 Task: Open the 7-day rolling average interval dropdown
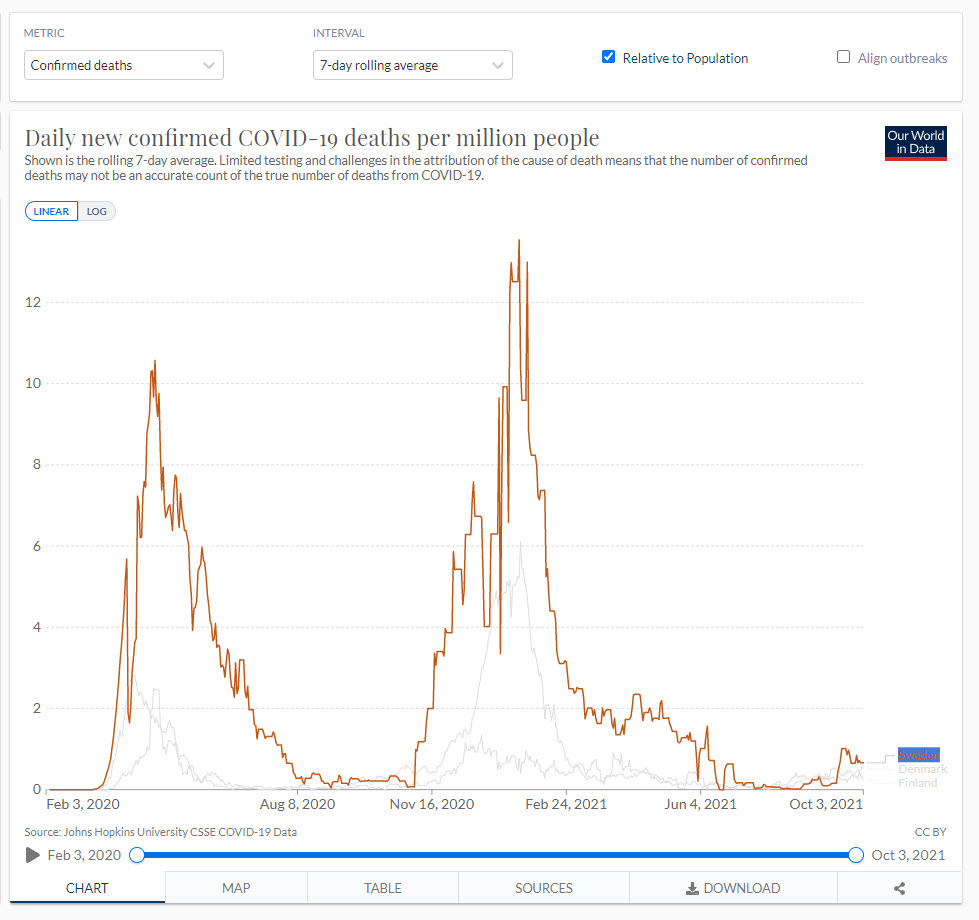pyautogui.click(x=413, y=65)
